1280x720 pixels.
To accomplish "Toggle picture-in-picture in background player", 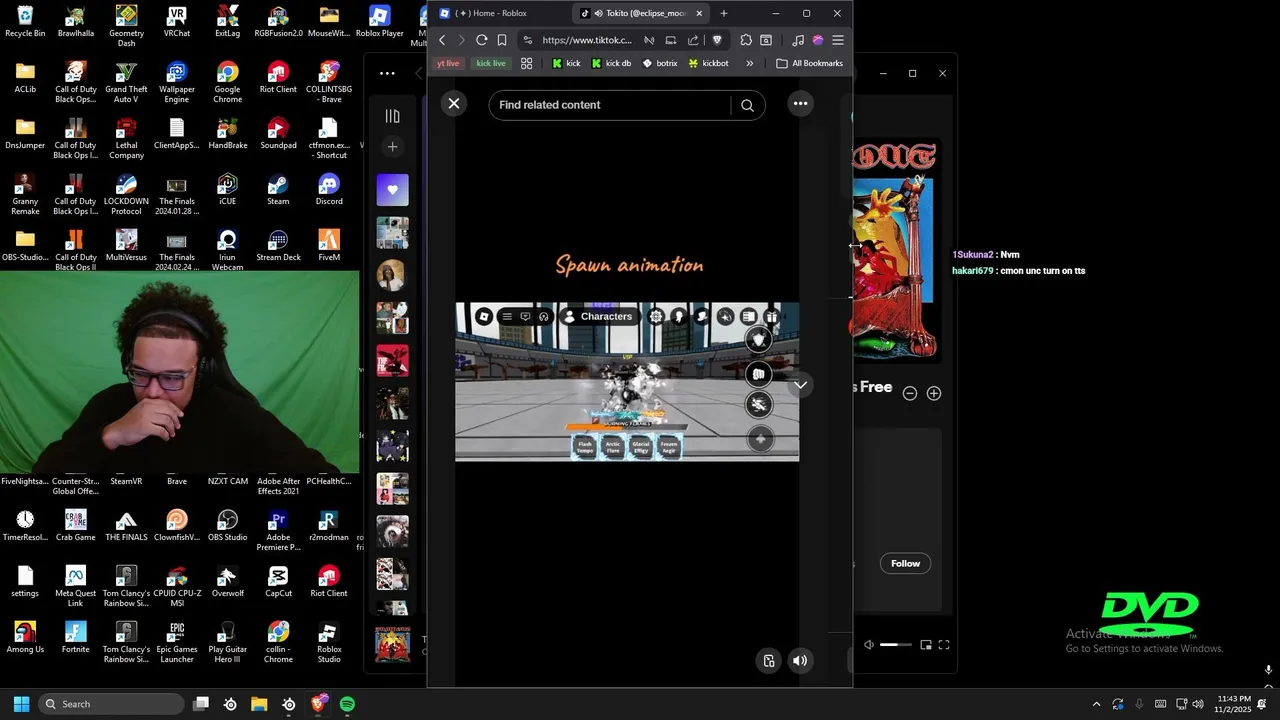I will tap(926, 645).
